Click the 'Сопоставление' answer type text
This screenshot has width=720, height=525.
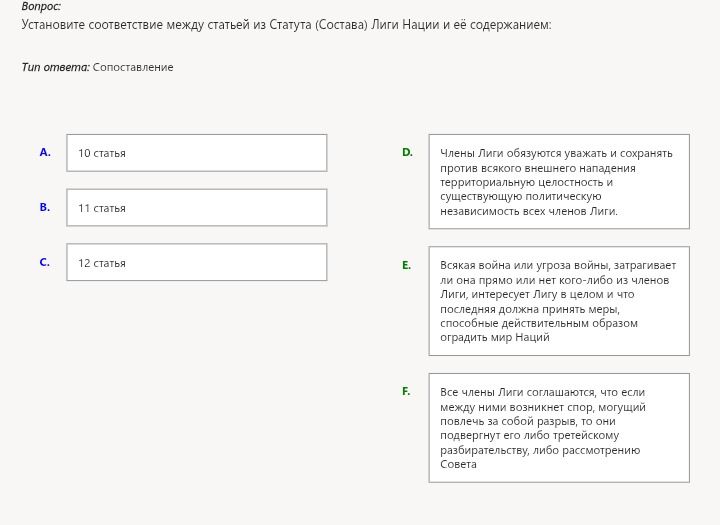click(133, 67)
